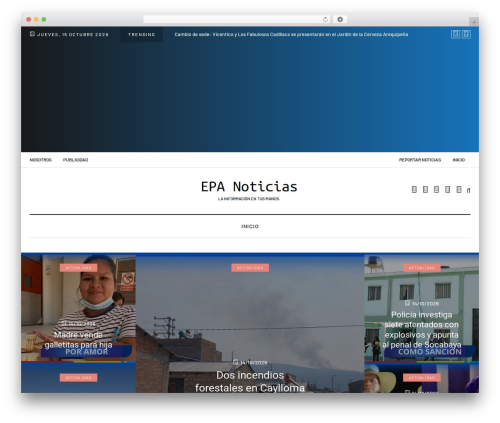This screenshot has height=423, width=500.
Task: Click the second social icon in the header row
Action: (x=425, y=190)
